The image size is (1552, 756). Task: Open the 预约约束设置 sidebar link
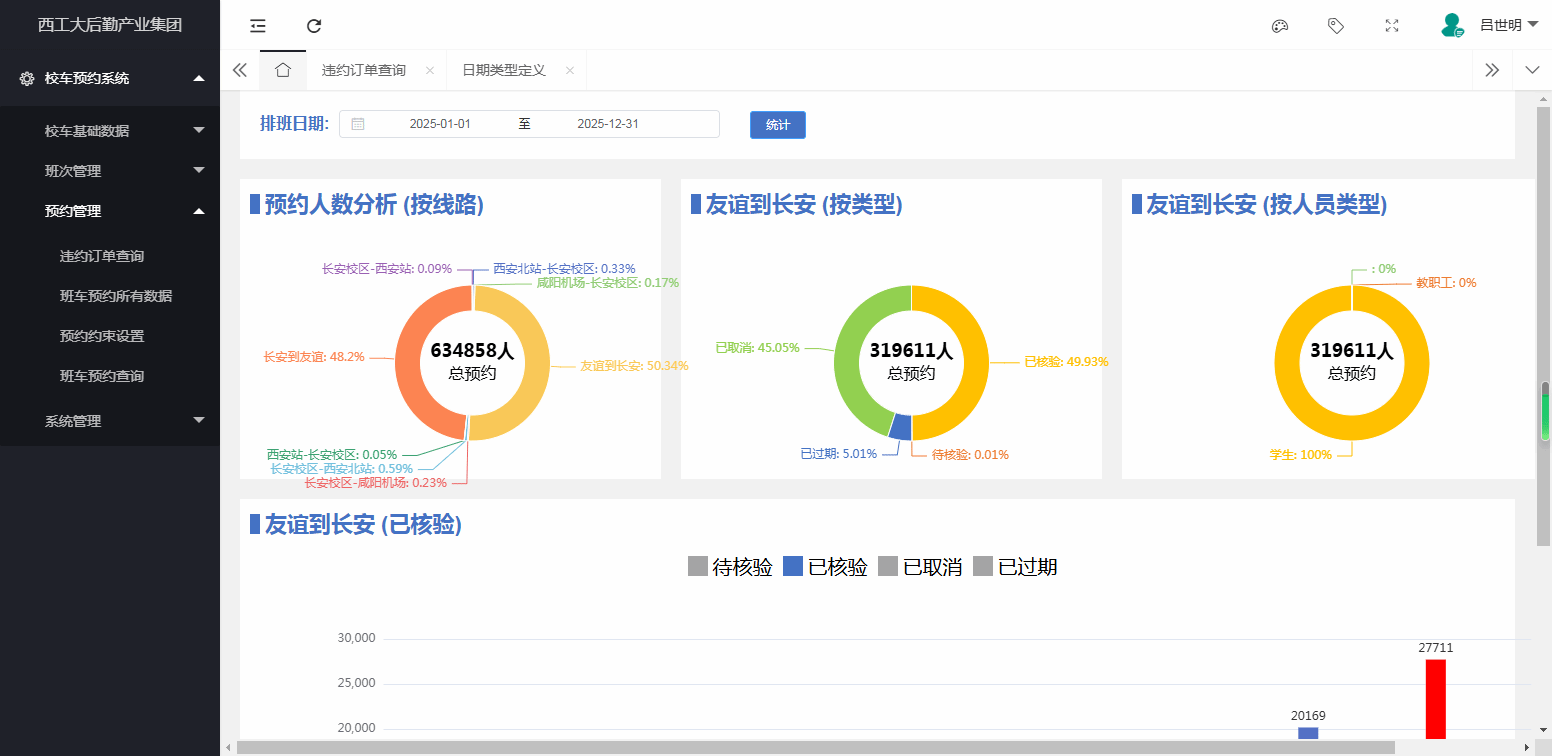point(102,336)
